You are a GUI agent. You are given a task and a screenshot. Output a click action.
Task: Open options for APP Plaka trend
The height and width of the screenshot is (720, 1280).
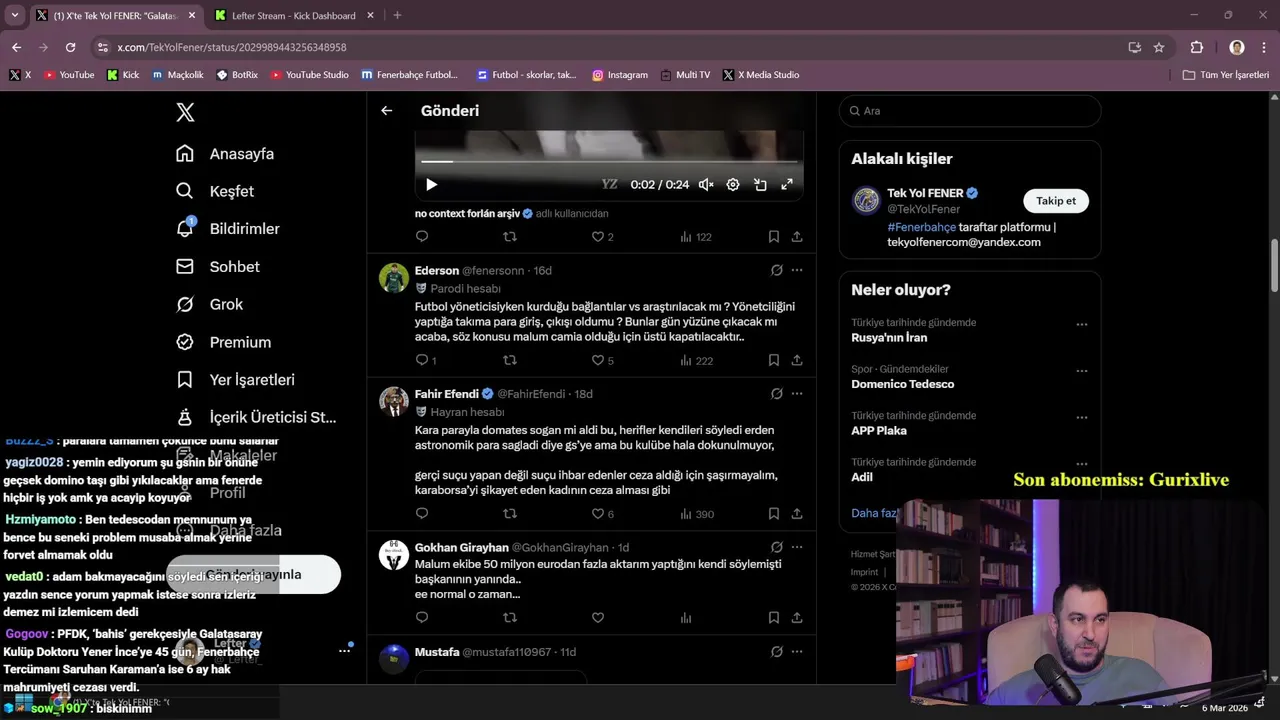pyautogui.click(x=1081, y=418)
